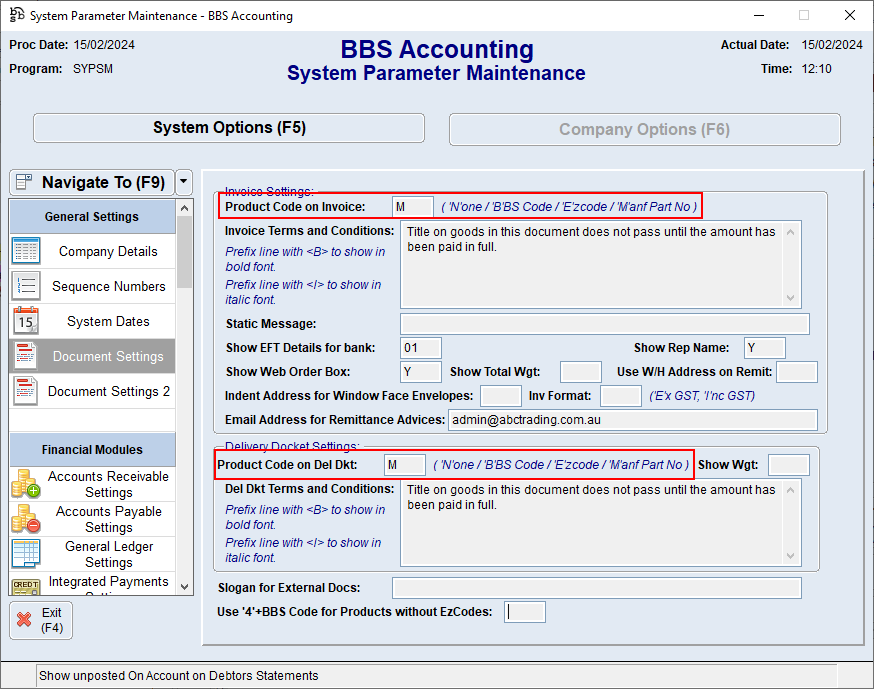Viewport: 874px width, 689px height.
Task: Select the Accounts Payable Settings icon
Action: coord(24,518)
